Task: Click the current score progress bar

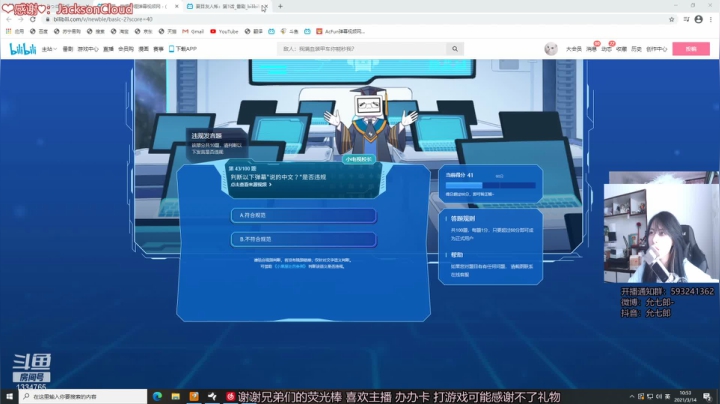Action: pos(490,185)
